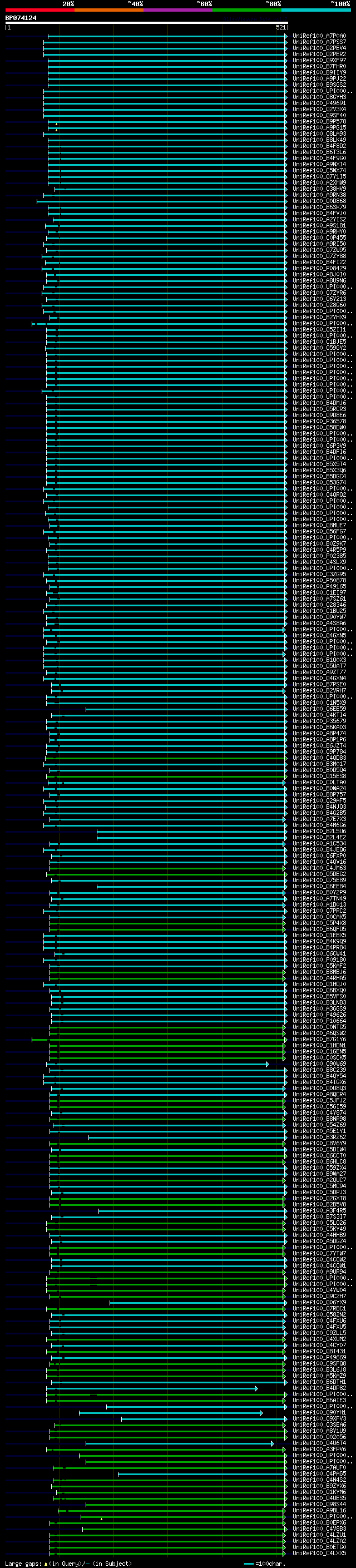Click the query end position 521
Screen dimensions: 356x1568
(281, 27)
